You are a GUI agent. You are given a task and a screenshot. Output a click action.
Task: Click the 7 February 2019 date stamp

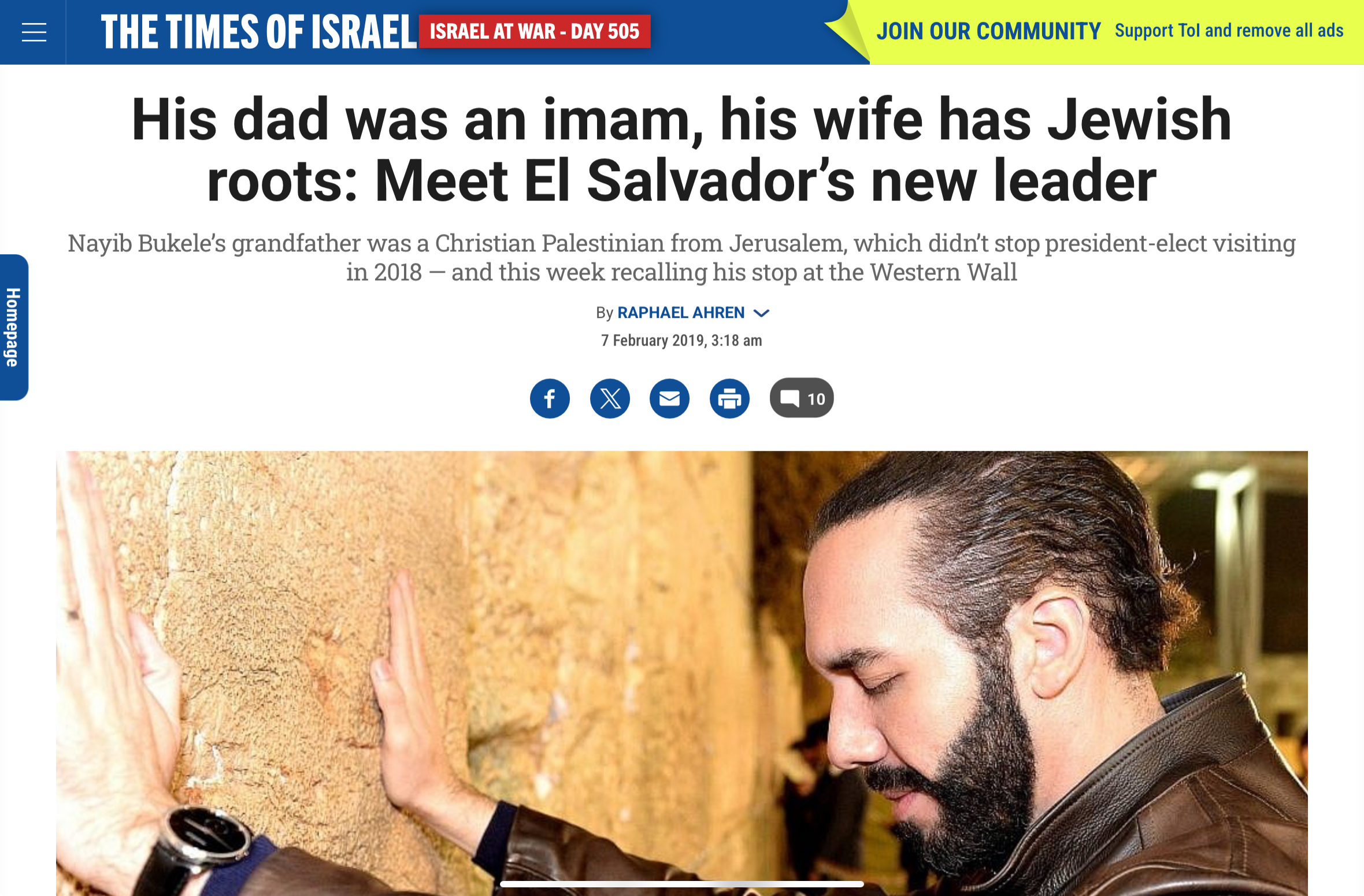click(x=682, y=340)
